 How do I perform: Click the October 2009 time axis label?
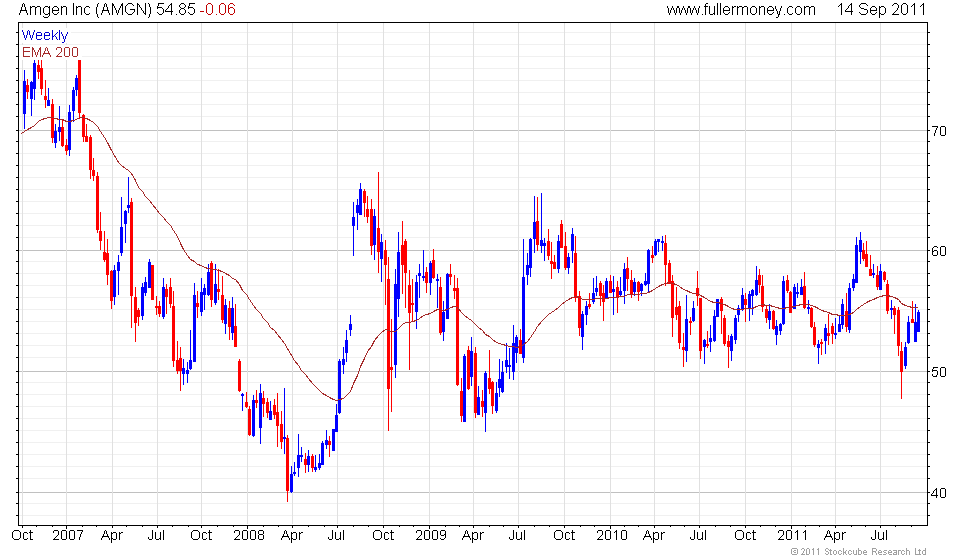(564, 536)
